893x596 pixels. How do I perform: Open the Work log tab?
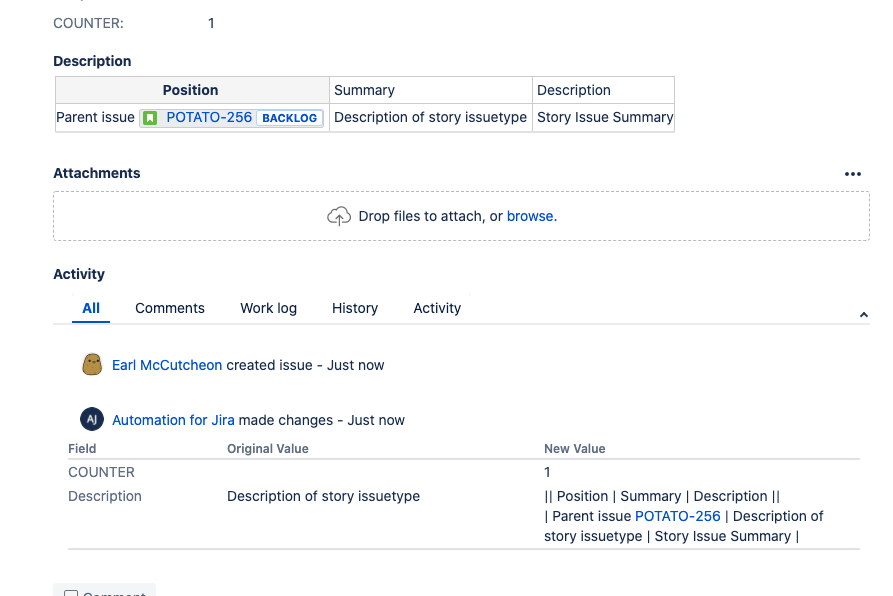pyautogui.click(x=268, y=308)
